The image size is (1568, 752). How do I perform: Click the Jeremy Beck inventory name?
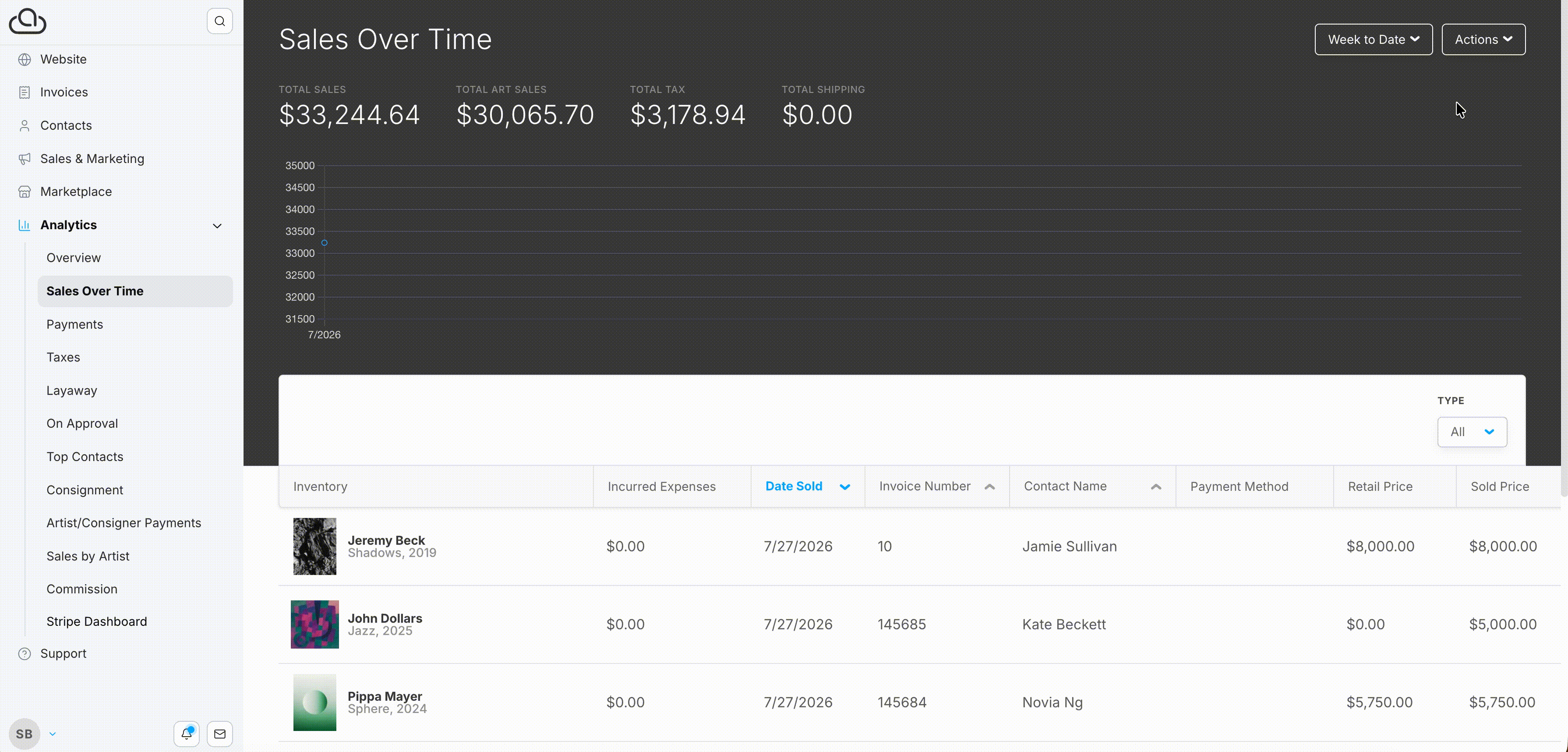(x=386, y=540)
